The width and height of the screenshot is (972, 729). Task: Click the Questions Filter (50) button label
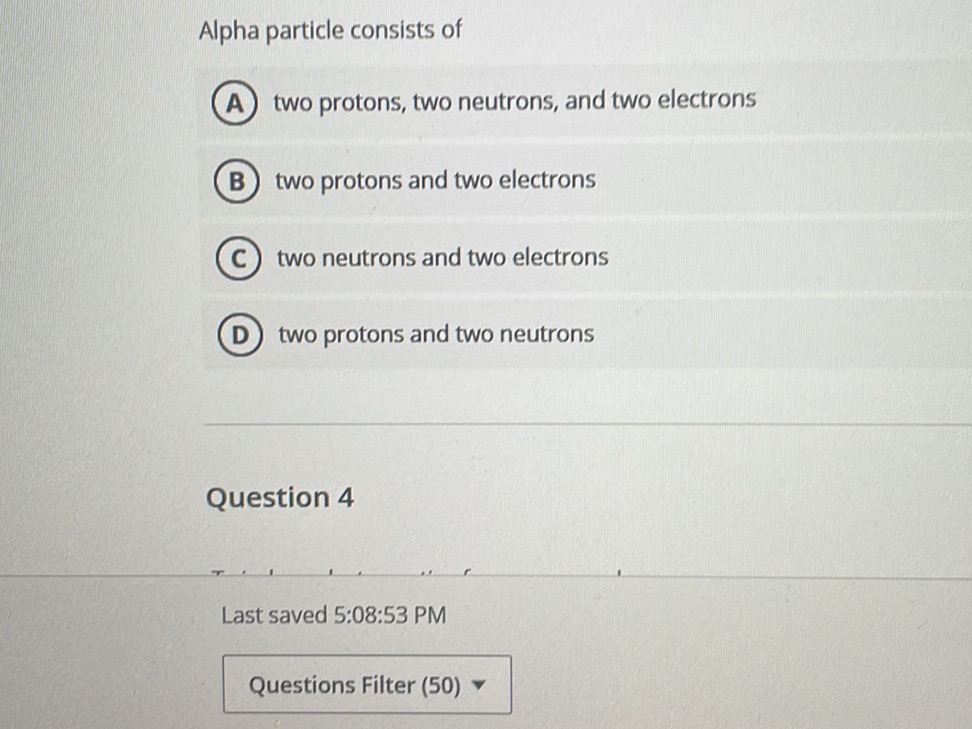coord(351,685)
